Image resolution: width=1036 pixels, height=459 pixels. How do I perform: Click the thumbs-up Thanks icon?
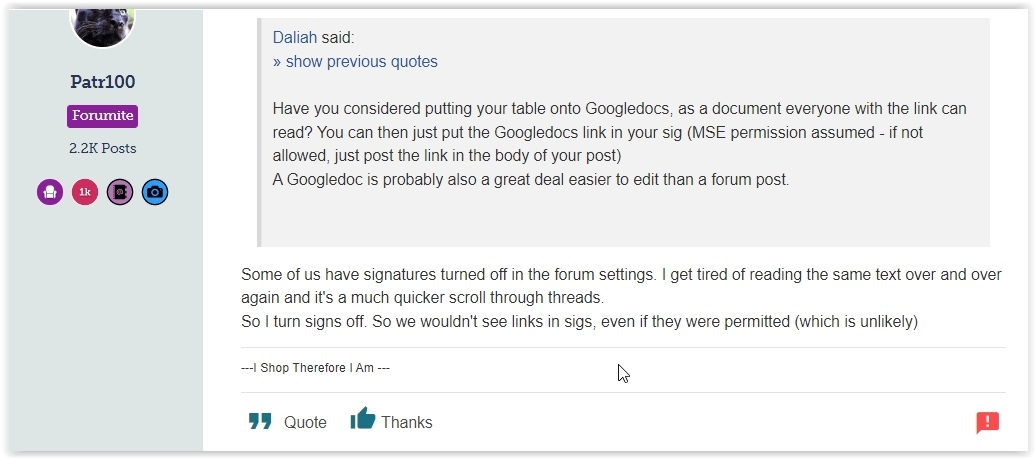tap(363, 419)
